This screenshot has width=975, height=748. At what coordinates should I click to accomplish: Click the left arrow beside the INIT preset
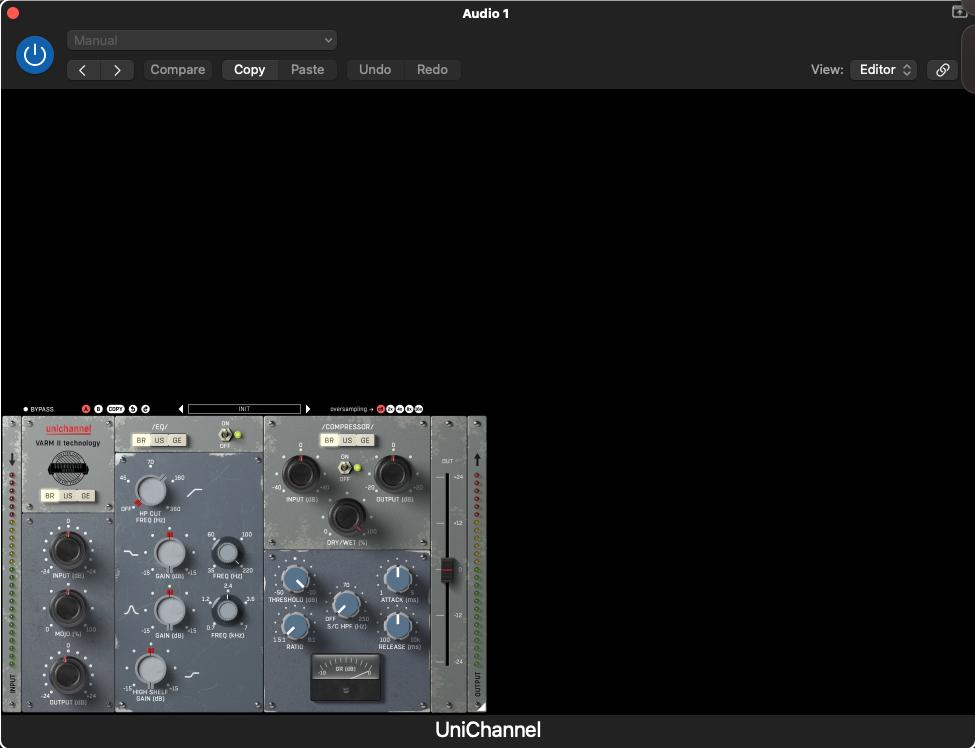coord(181,409)
